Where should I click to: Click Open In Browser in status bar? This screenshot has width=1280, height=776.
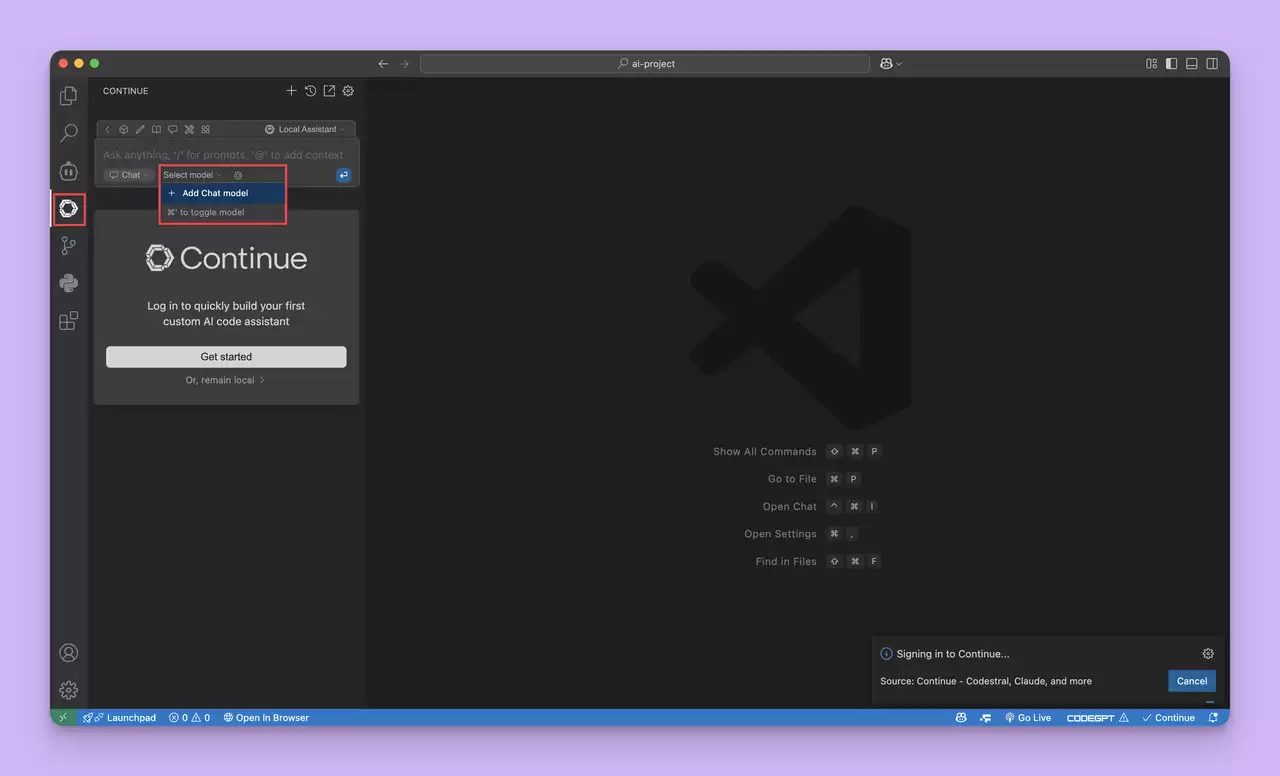(x=266, y=718)
